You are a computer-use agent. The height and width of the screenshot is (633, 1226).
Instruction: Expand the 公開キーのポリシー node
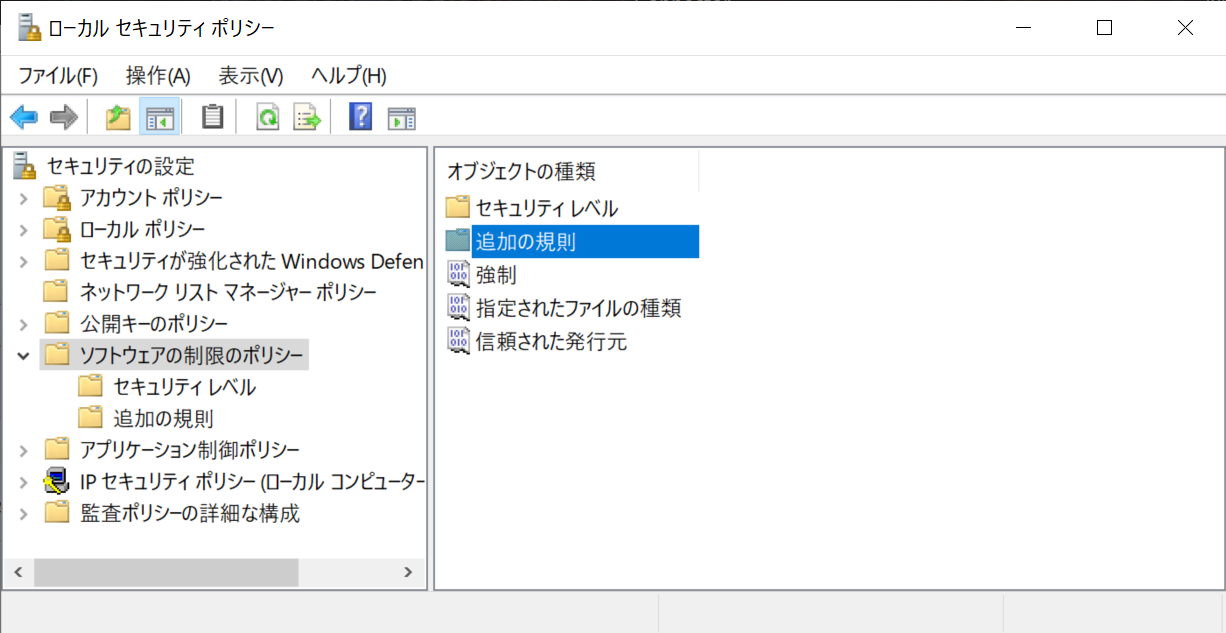(x=24, y=324)
